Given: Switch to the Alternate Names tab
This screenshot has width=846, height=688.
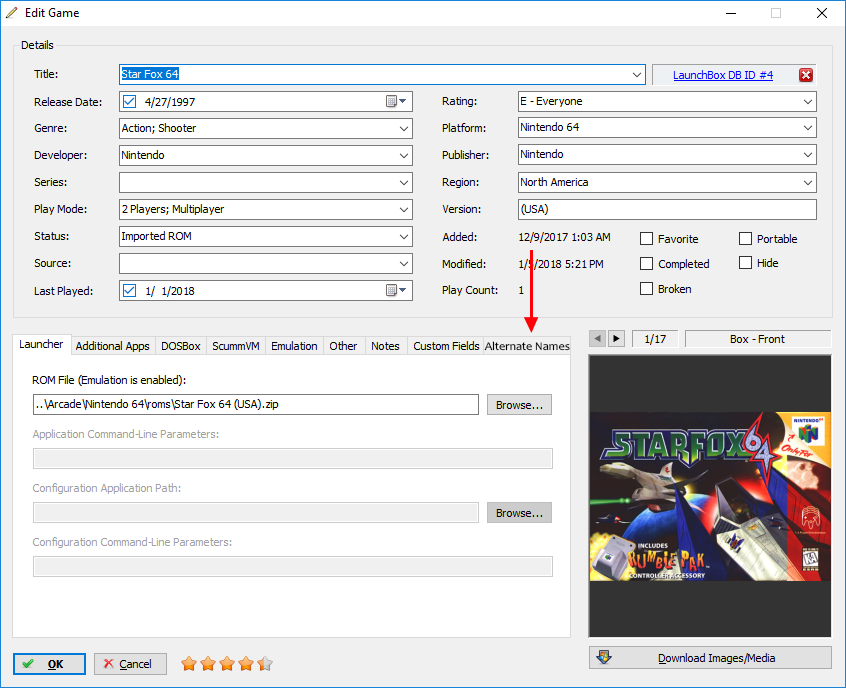Looking at the screenshot, I should (527, 346).
